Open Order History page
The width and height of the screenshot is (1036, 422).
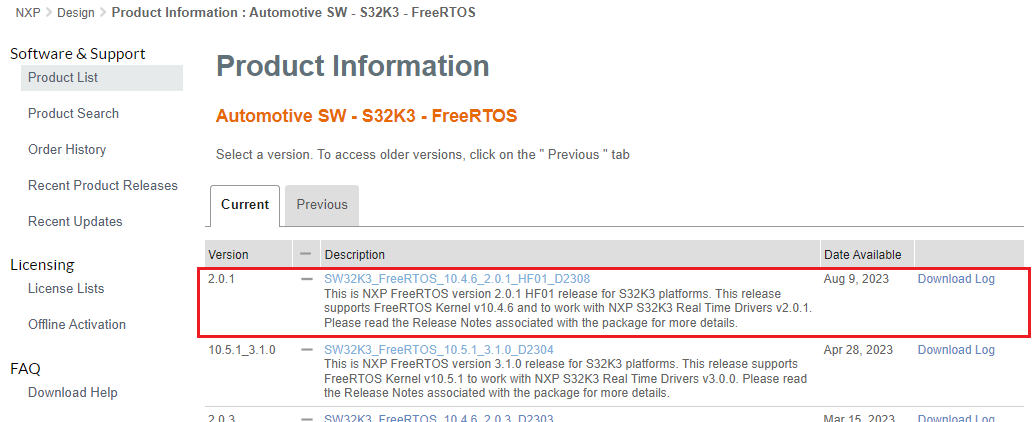[67, 150]
